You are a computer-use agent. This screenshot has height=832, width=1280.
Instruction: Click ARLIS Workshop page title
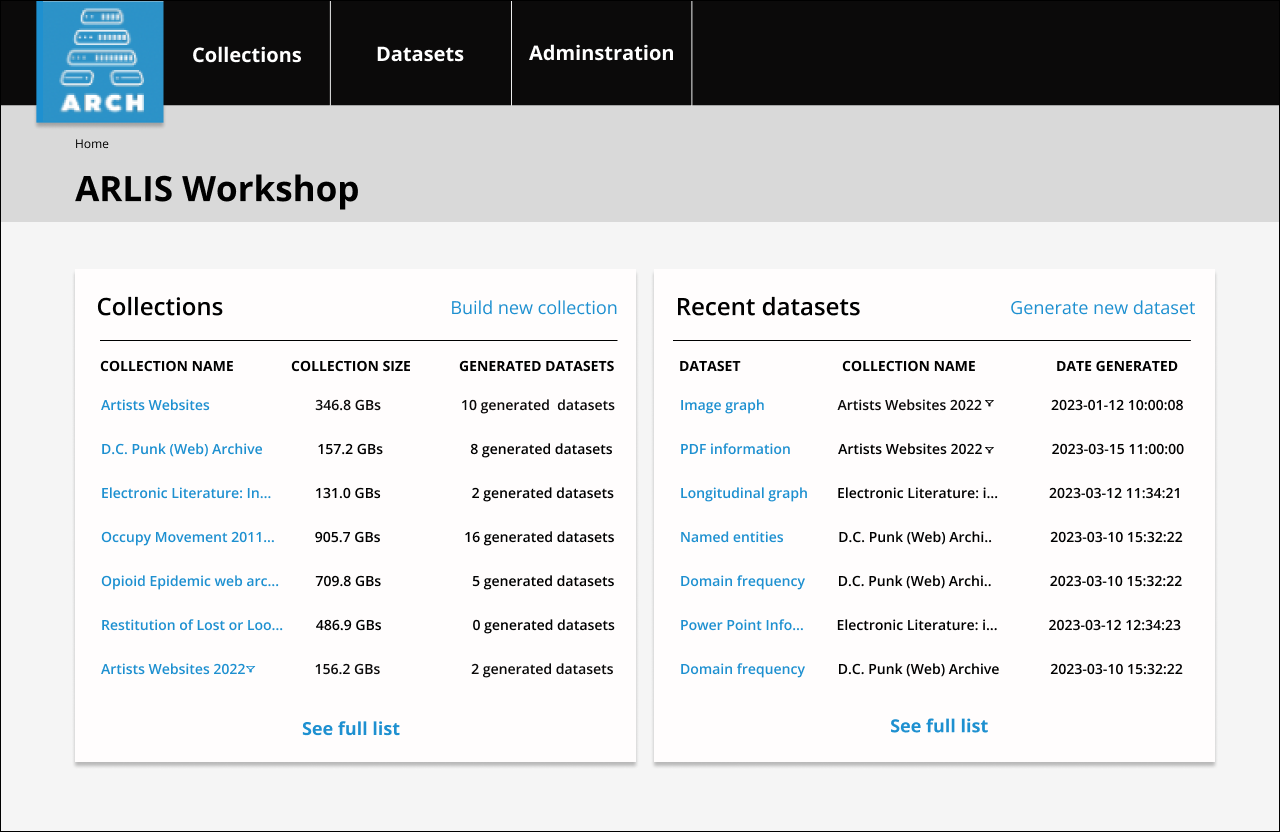click(x=217, y=189)
